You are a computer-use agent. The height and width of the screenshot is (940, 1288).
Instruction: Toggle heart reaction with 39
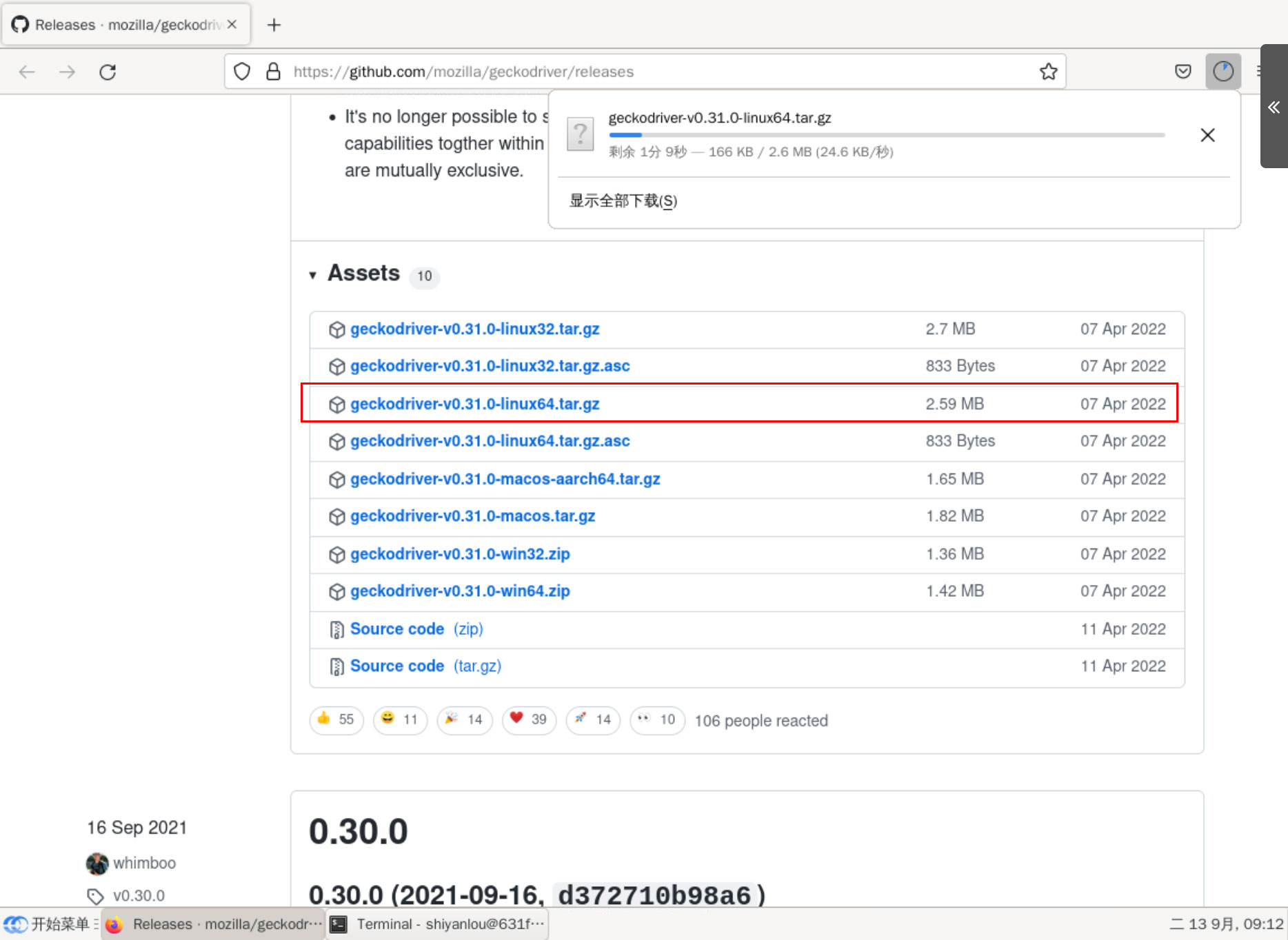pos(529,720)
